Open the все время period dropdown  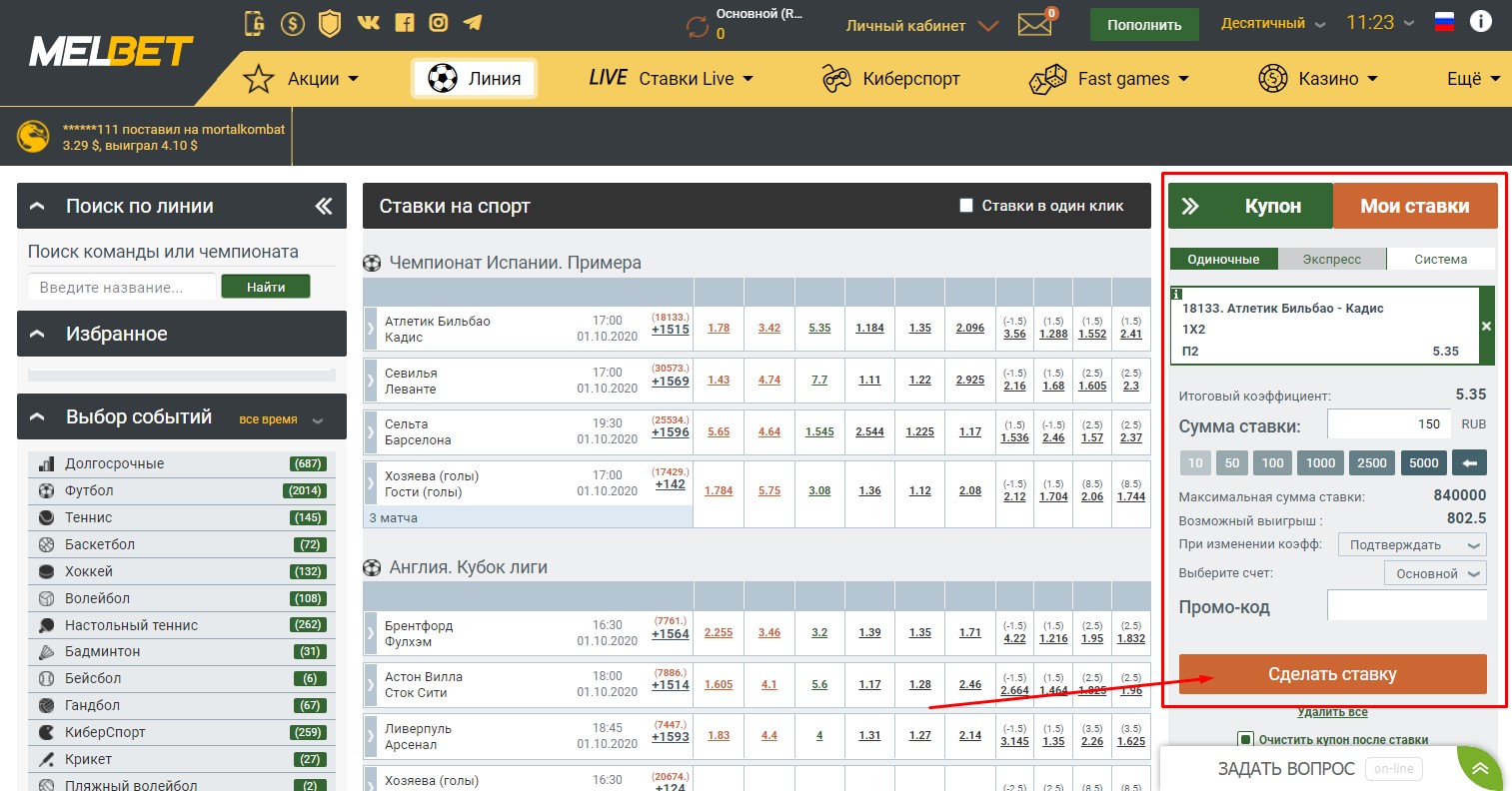point(281,419)
